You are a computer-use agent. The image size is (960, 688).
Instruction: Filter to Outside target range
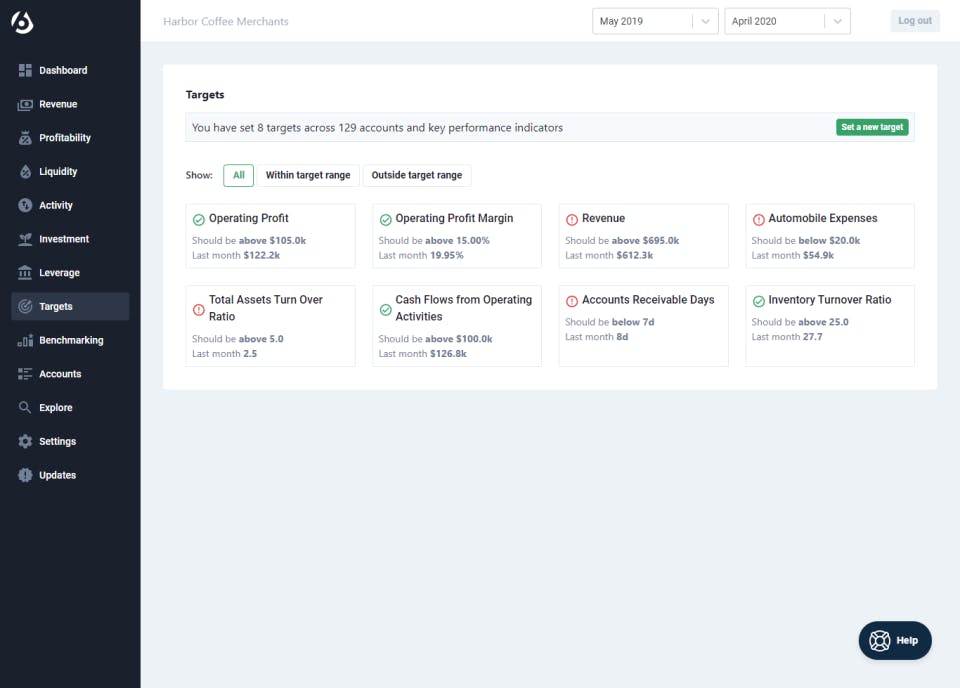point(416,175)
